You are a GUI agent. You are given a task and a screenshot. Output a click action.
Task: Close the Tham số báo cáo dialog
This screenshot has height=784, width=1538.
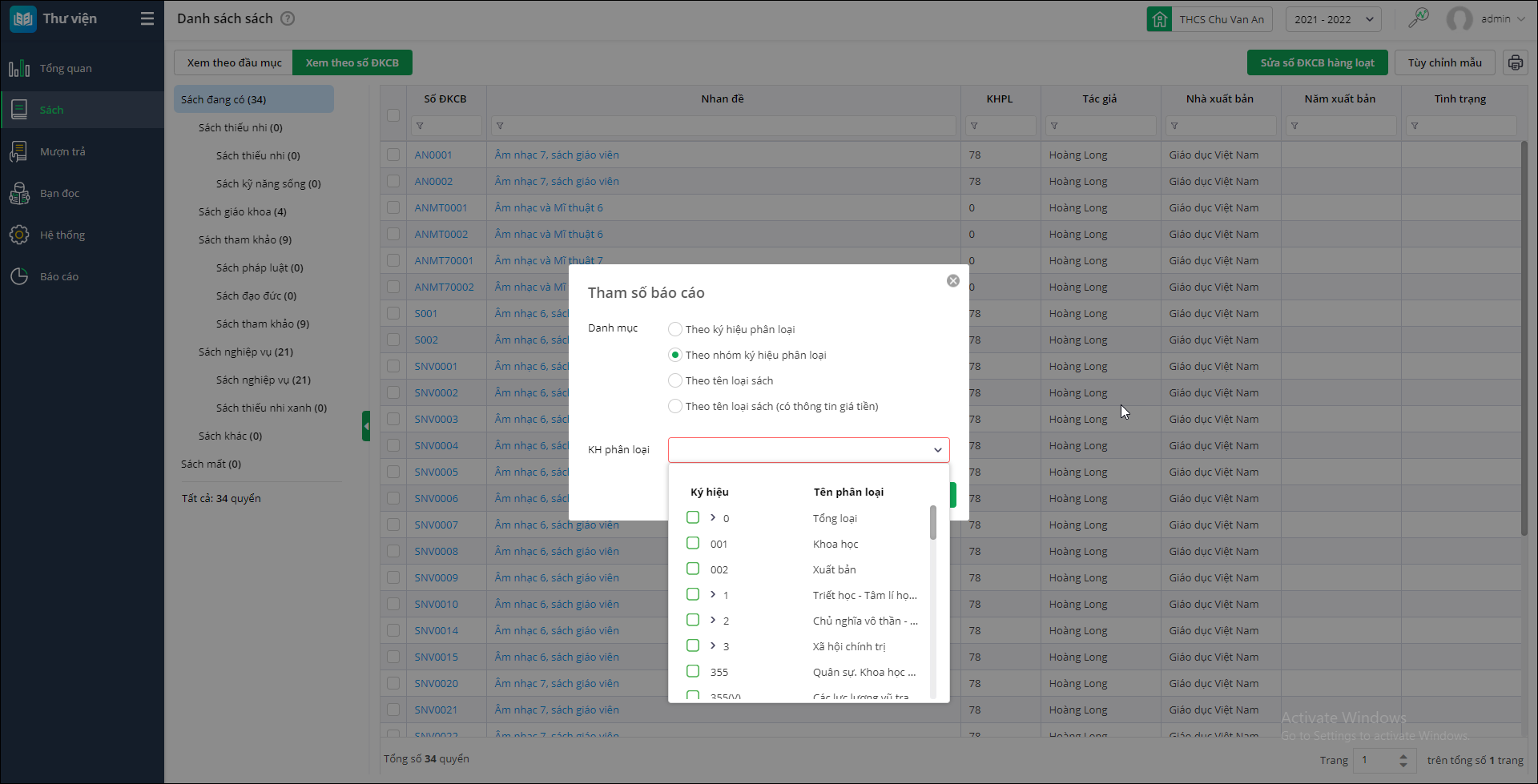(x=953, y=281)
